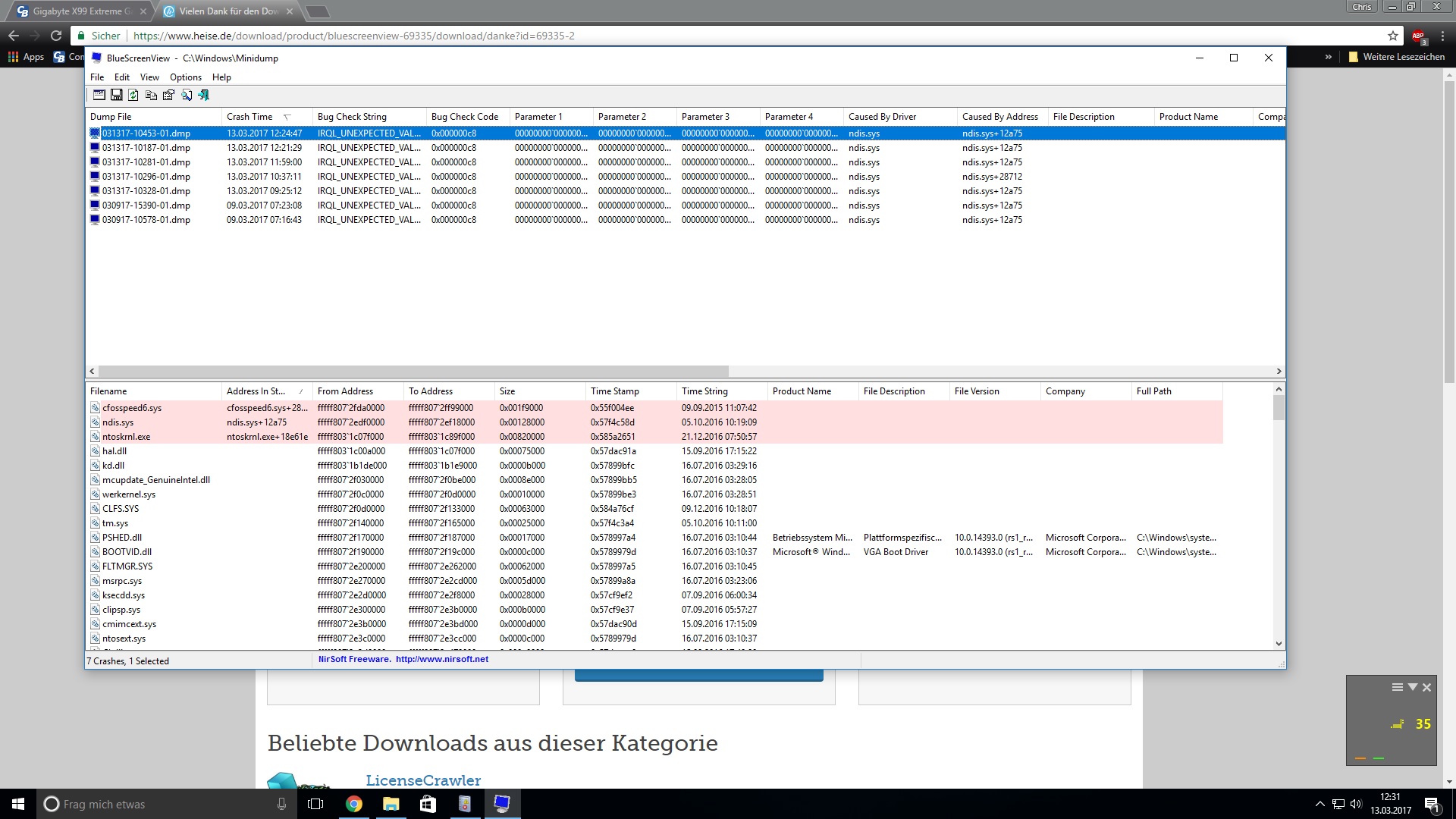Open the nirsoft.net link in status bar

click(x=441, y=660)
